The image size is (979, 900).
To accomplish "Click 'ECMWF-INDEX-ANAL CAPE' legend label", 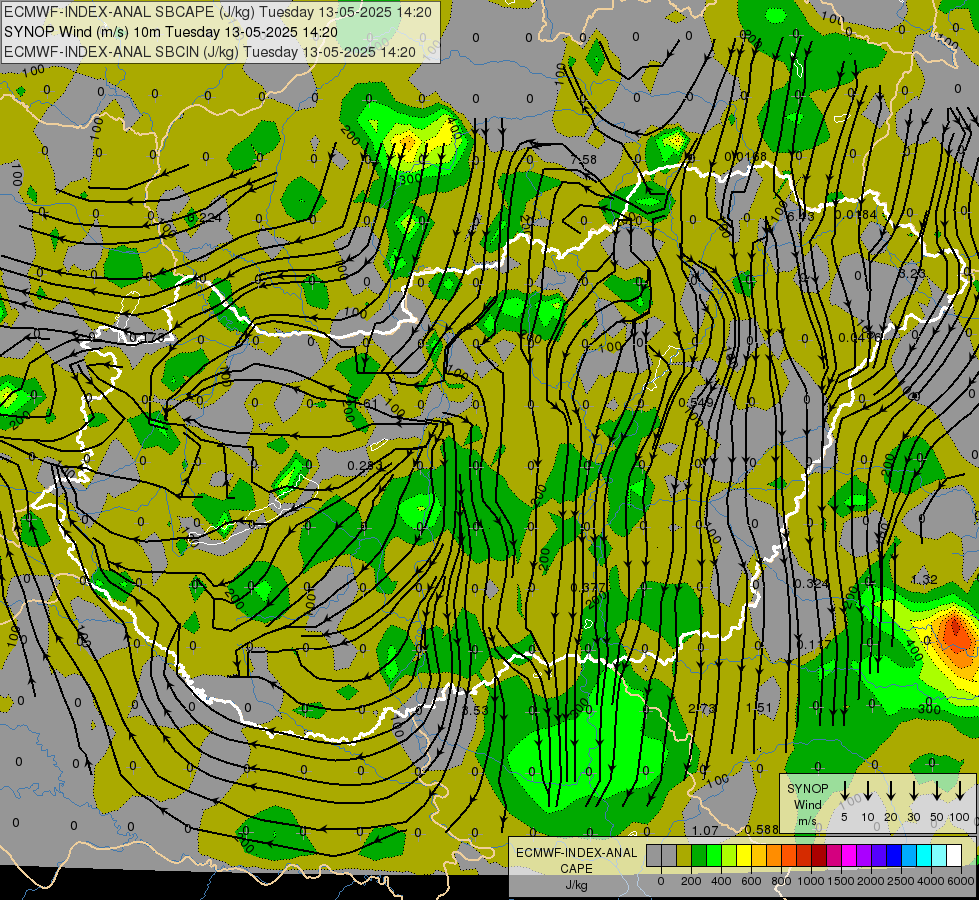I will (576, 861).
